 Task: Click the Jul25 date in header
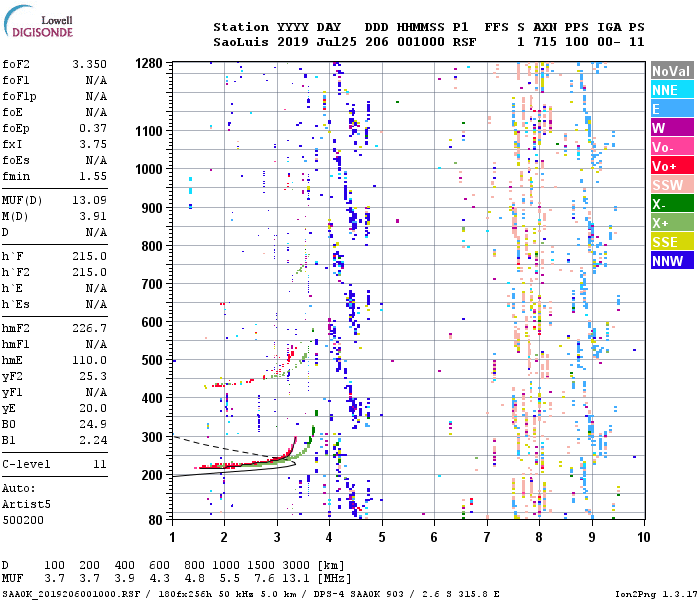[337, 42]
